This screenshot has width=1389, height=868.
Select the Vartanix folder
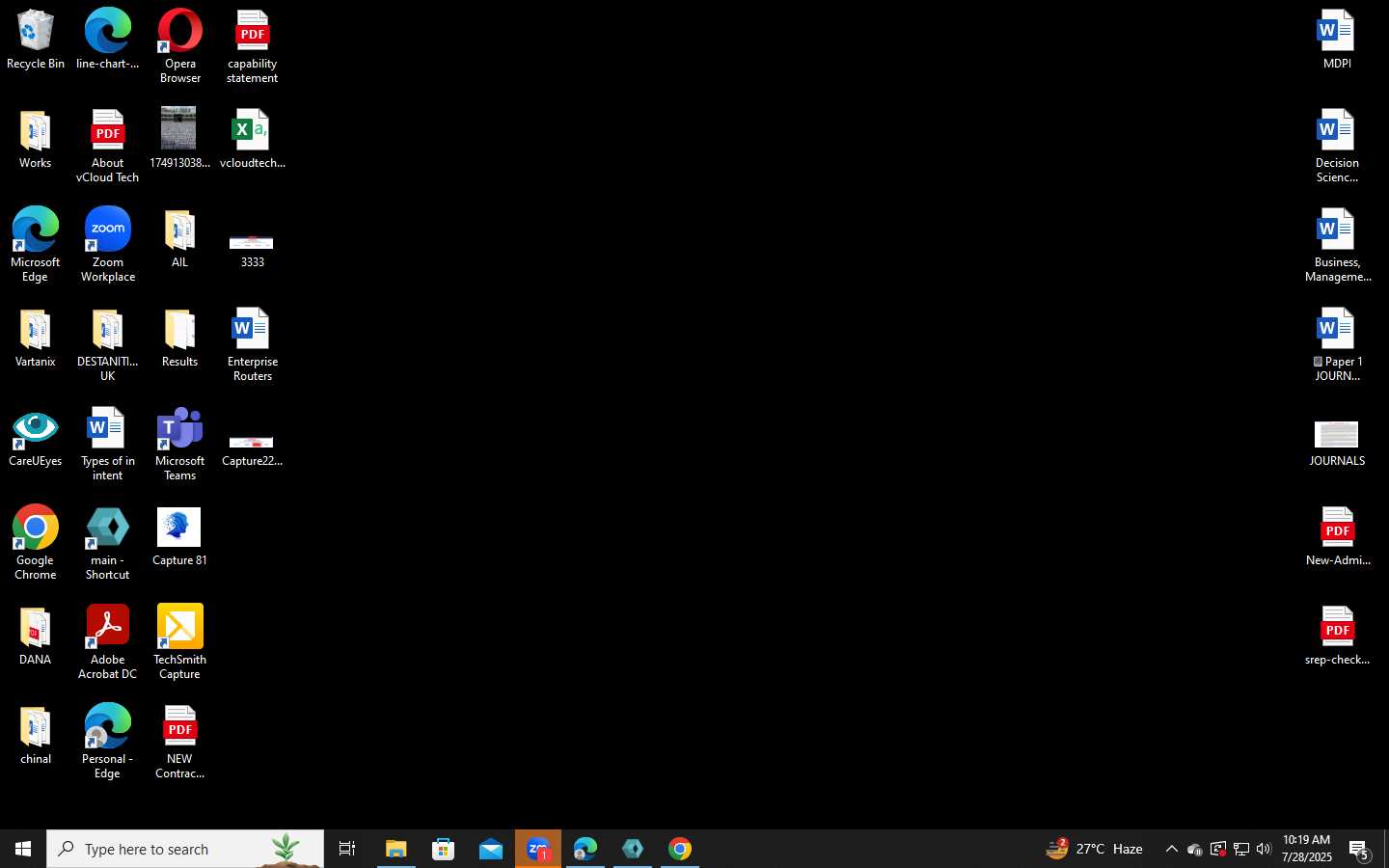36,338
